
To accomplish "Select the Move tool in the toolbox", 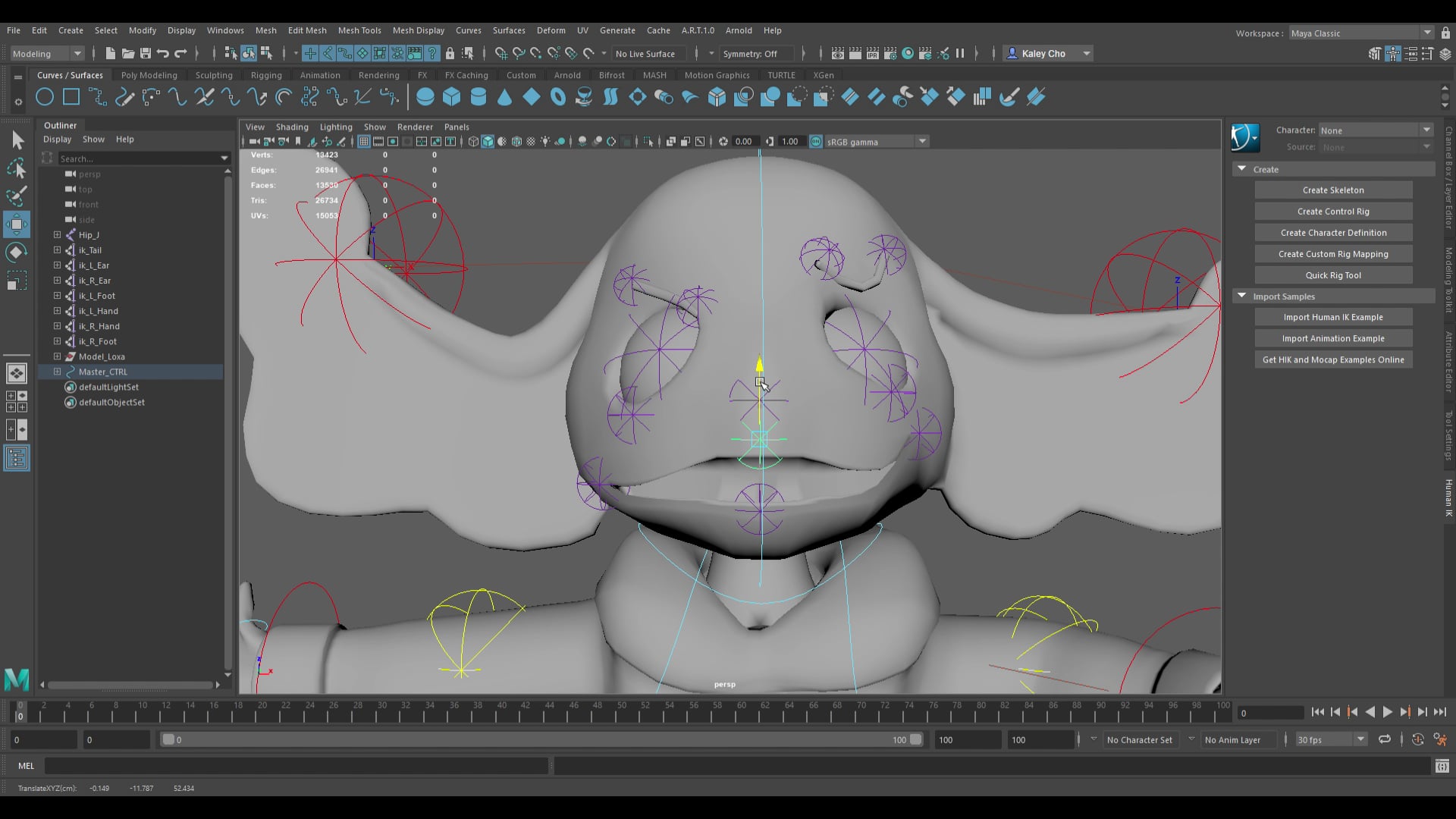I will (16, 224).
